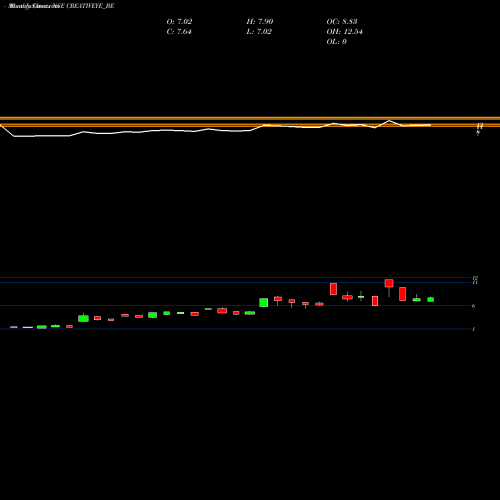Viewport: 500px width, 500px height.
Task: Select the close value C: 7.64
Action: pyautogui.click(x=179, y=31)
